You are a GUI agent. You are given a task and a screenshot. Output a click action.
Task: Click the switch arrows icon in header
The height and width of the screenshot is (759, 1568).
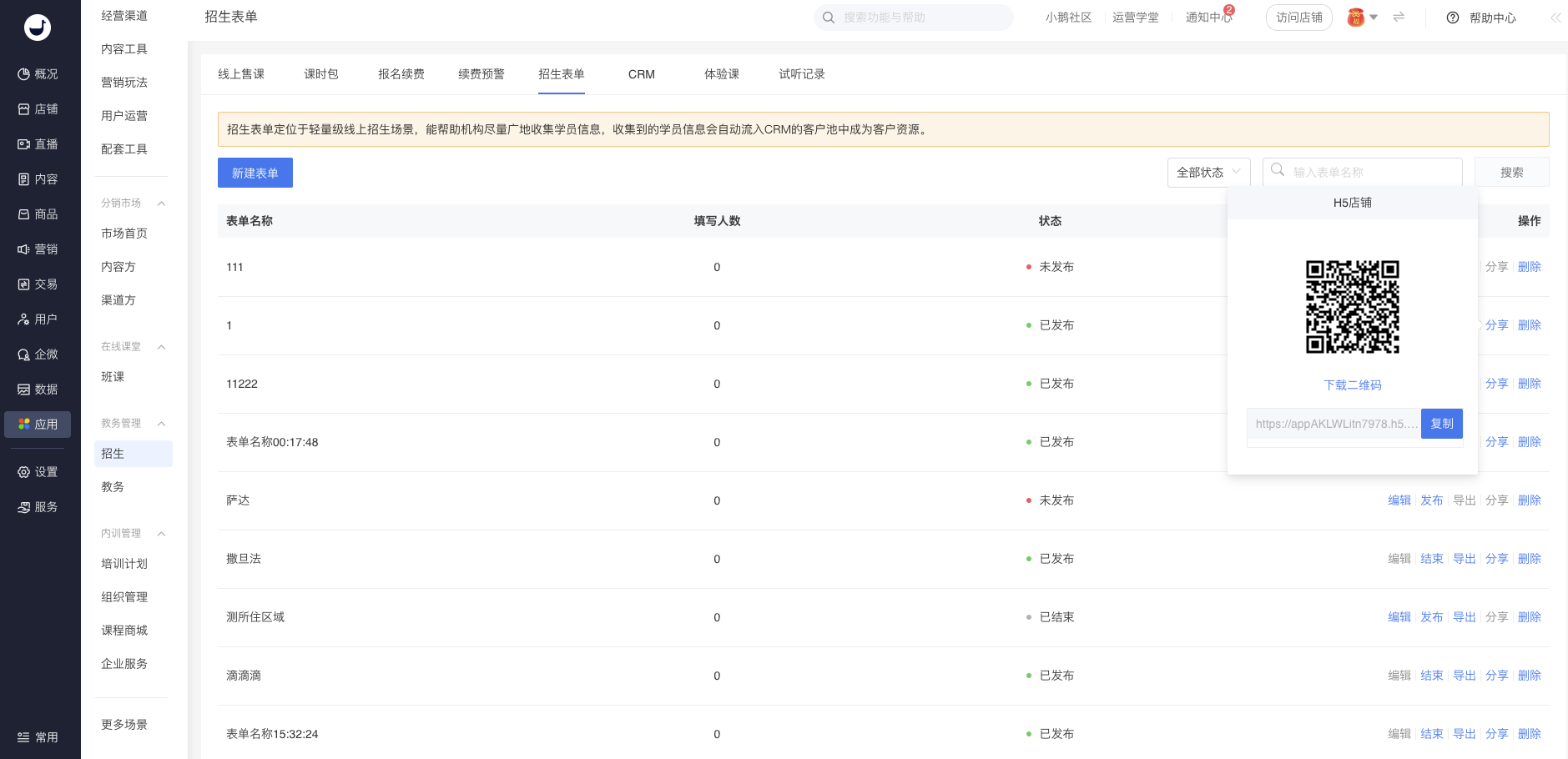tap(1399, 18)
